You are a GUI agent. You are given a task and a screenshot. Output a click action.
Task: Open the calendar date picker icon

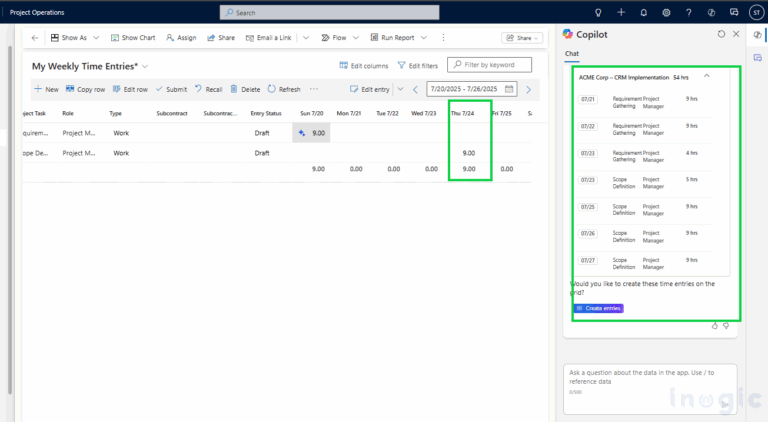click(x=509, y=89)
